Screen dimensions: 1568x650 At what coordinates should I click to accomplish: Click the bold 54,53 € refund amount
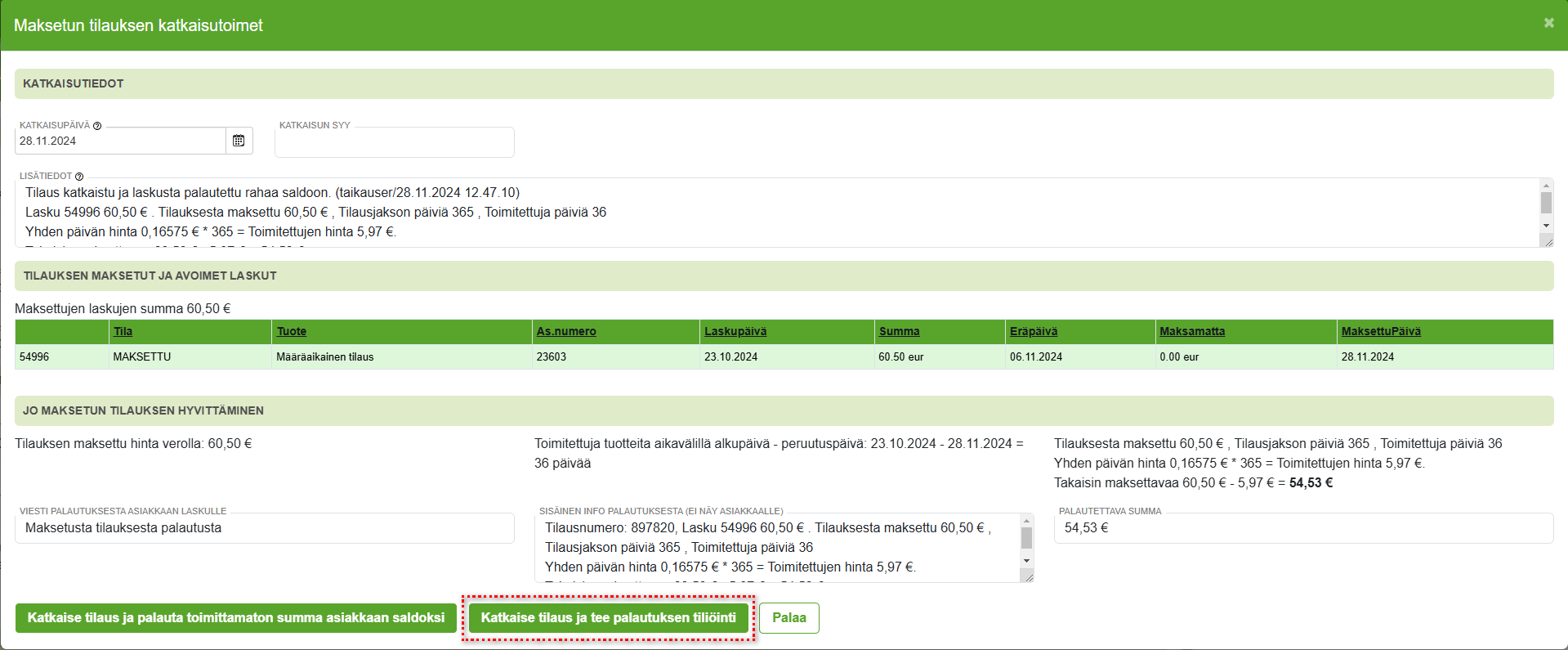pos(1311,482)
